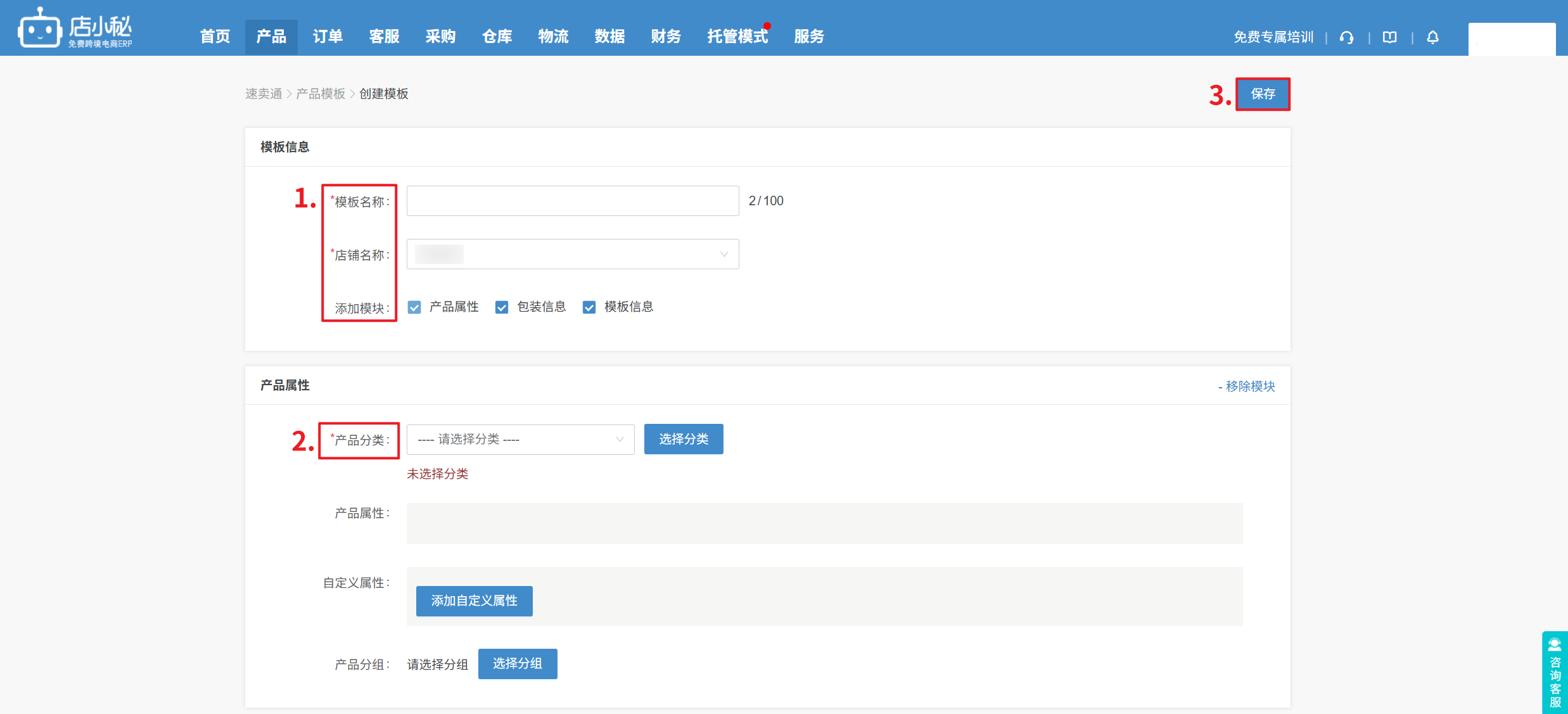The height and width of the screenshot is (714, 1568).
Task: Go to the 订单 navigation tab
Action: coord(328,37)
